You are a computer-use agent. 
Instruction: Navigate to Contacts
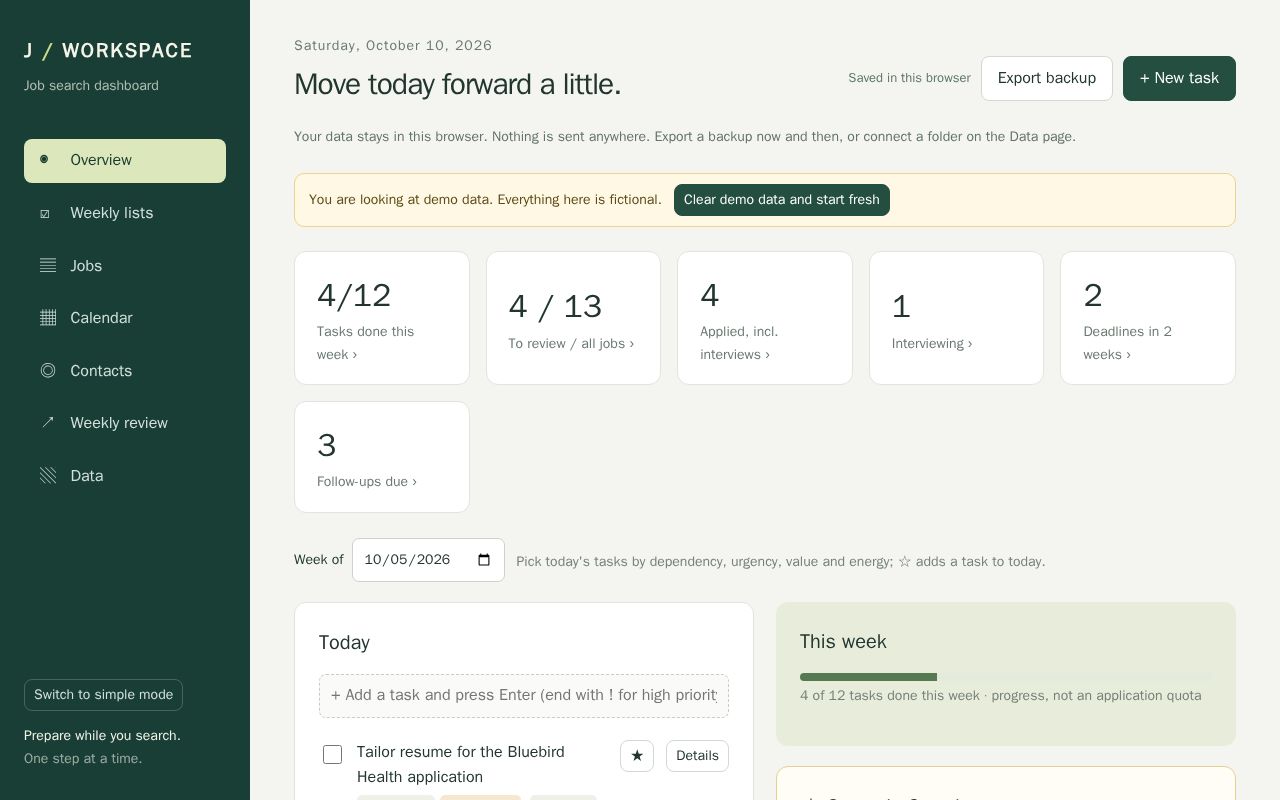[125, 371]
